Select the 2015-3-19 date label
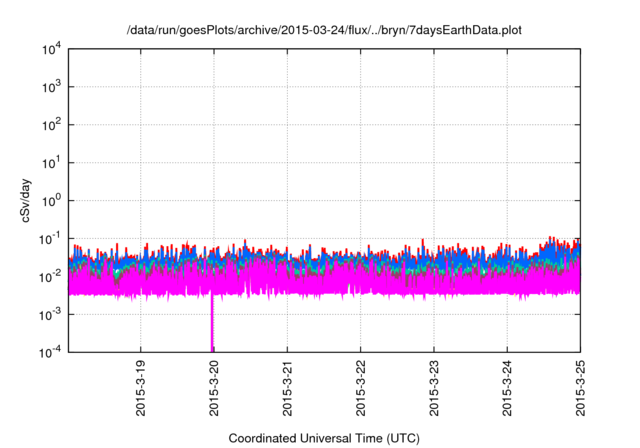The image size is (640, 448). click(140, 389)
